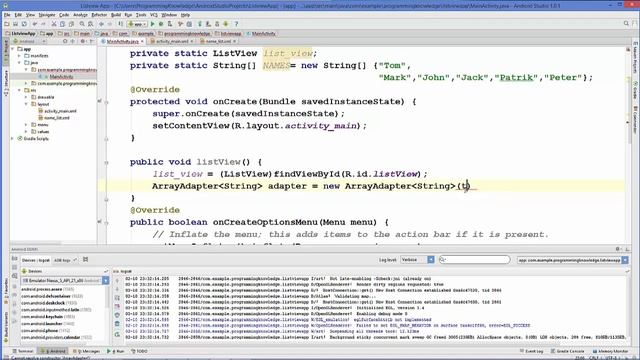
Task: Click the Find magnifier icon in toolbar
Action: click(82, 24)
